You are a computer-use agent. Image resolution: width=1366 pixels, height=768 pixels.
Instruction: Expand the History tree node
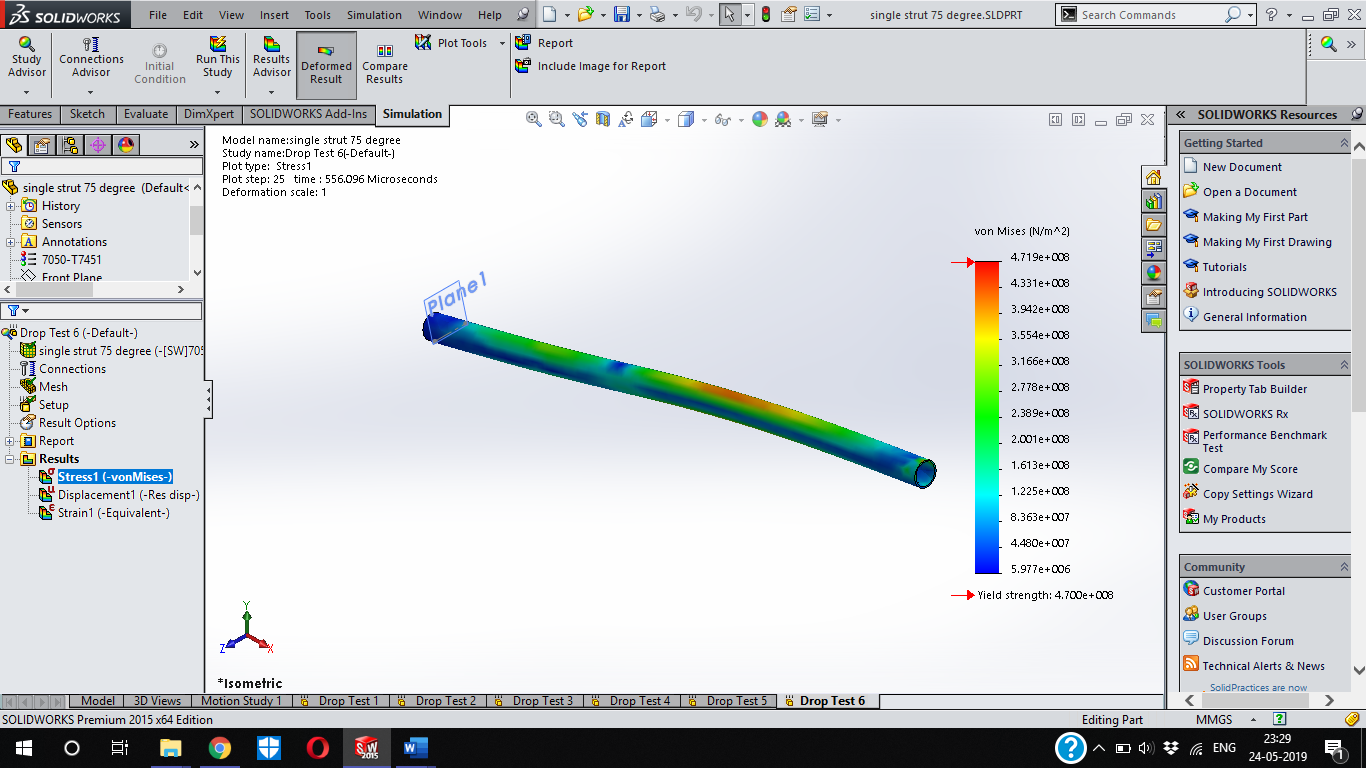pyautogui.click(x=11, y=206)
